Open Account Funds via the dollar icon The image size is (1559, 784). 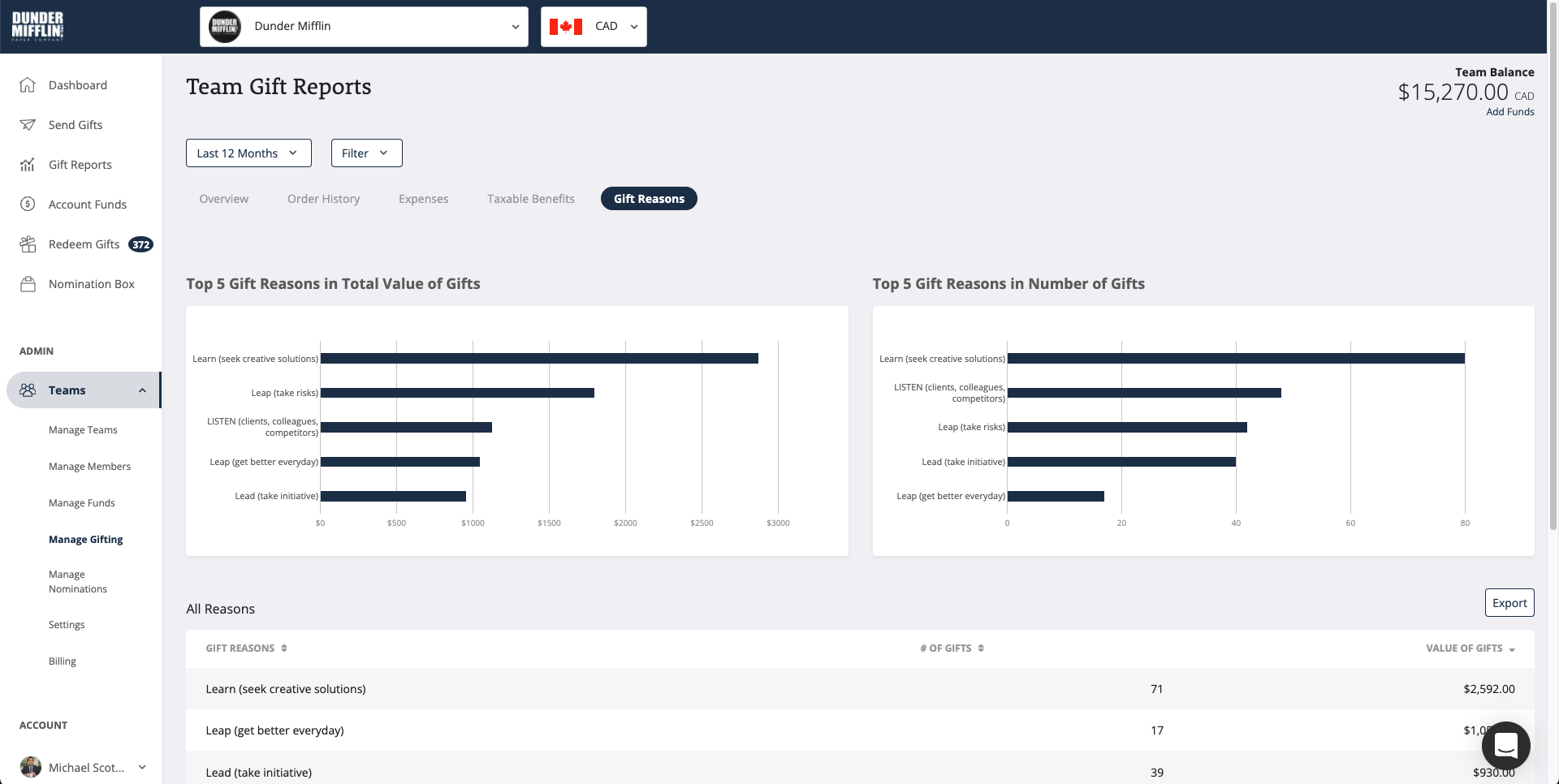coord(28,204)
